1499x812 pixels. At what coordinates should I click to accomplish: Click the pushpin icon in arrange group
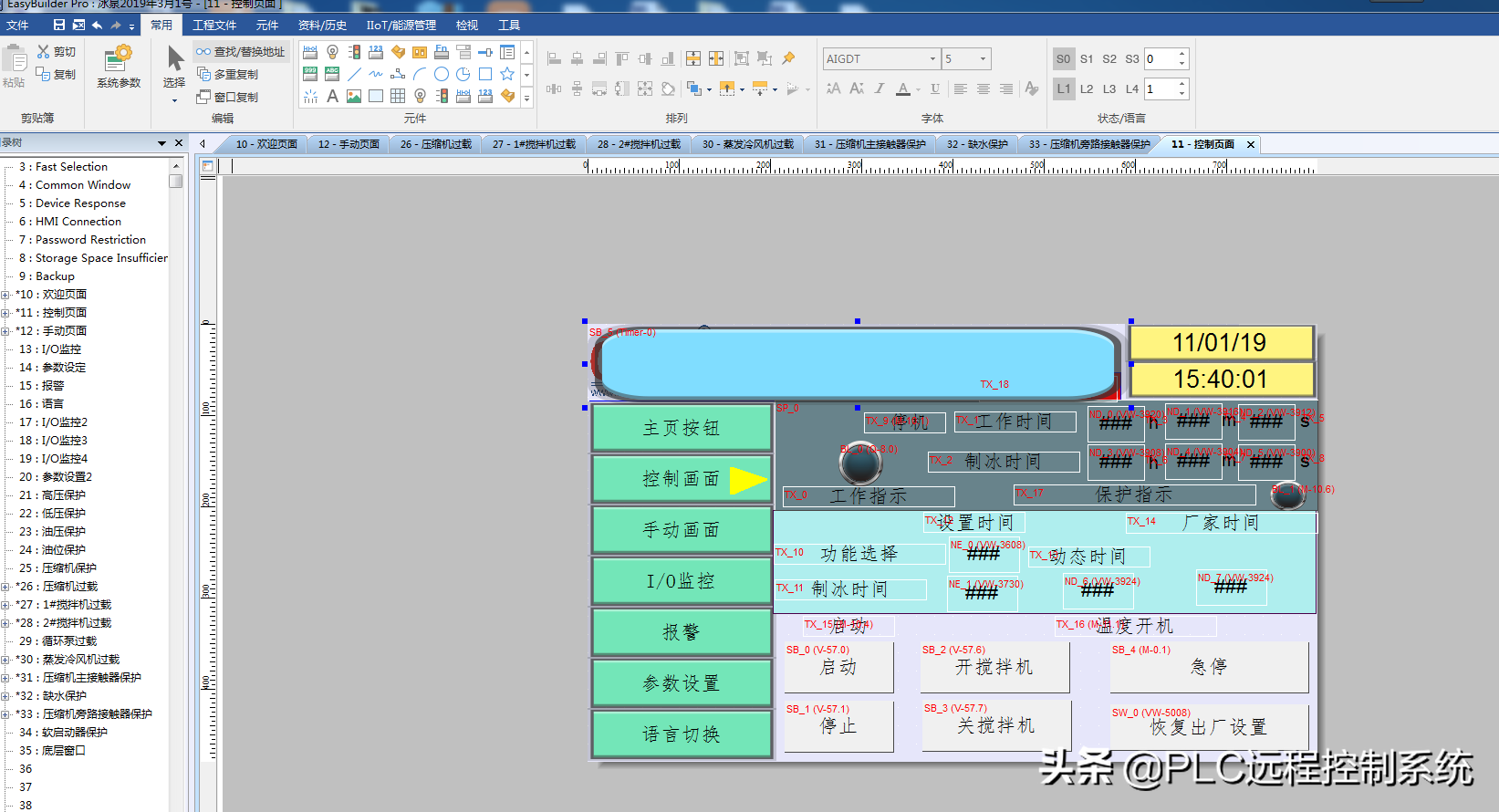(788, 58)
